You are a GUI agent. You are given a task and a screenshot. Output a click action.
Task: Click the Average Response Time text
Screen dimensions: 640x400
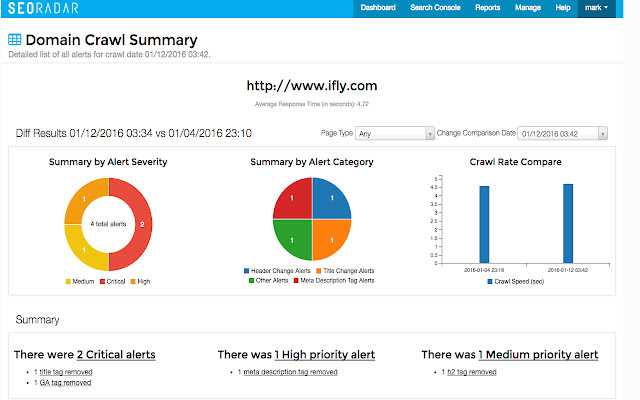pos(312,104)
